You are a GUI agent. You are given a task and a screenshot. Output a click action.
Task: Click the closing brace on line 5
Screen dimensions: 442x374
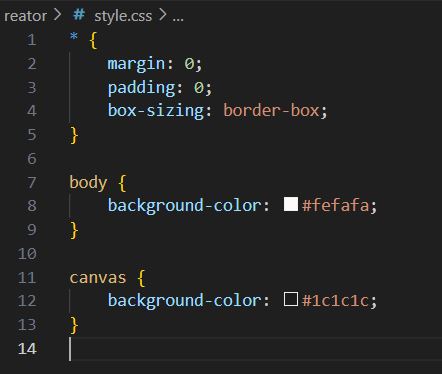74,135
